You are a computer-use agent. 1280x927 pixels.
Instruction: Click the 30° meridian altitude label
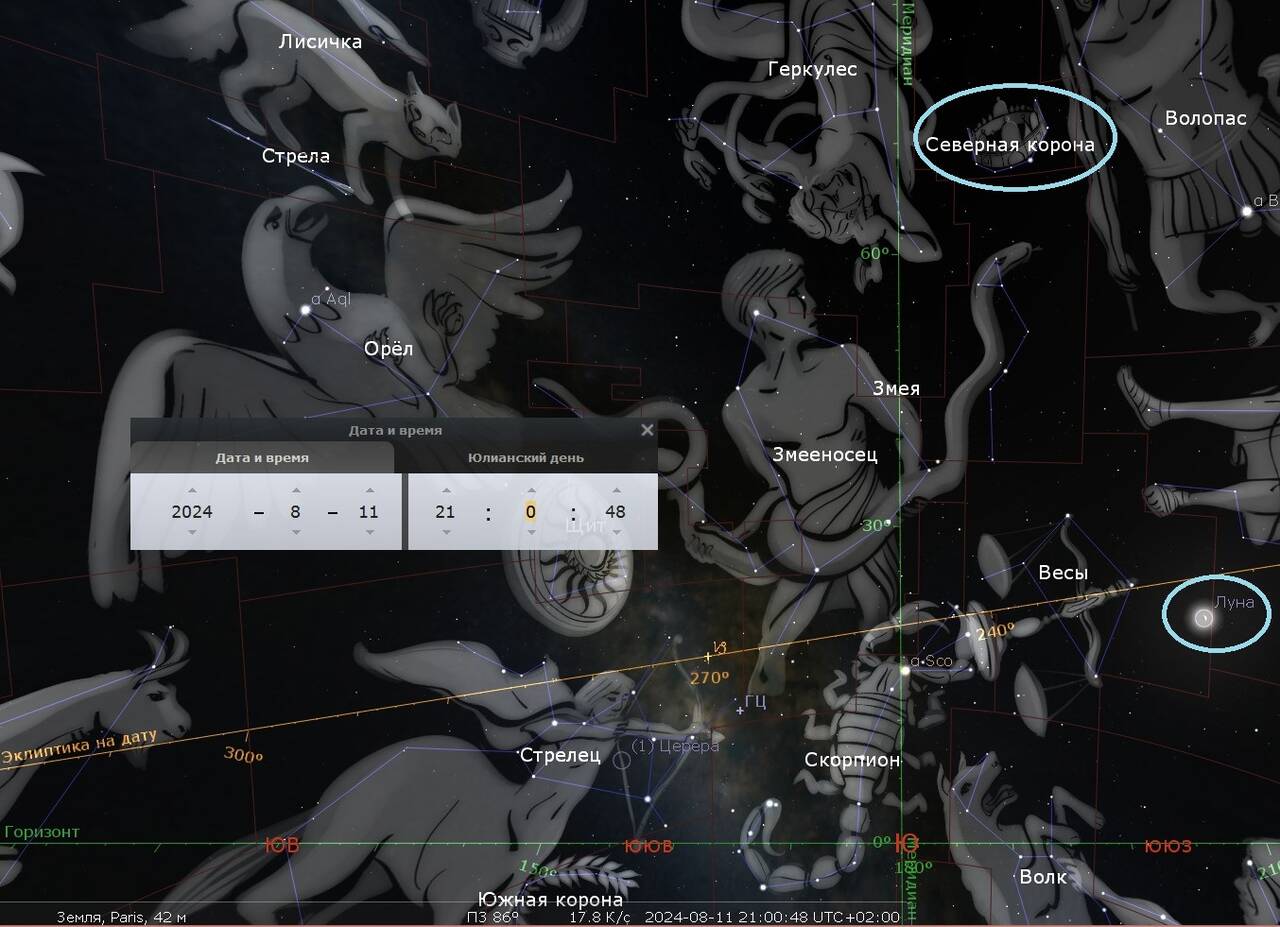875,525
